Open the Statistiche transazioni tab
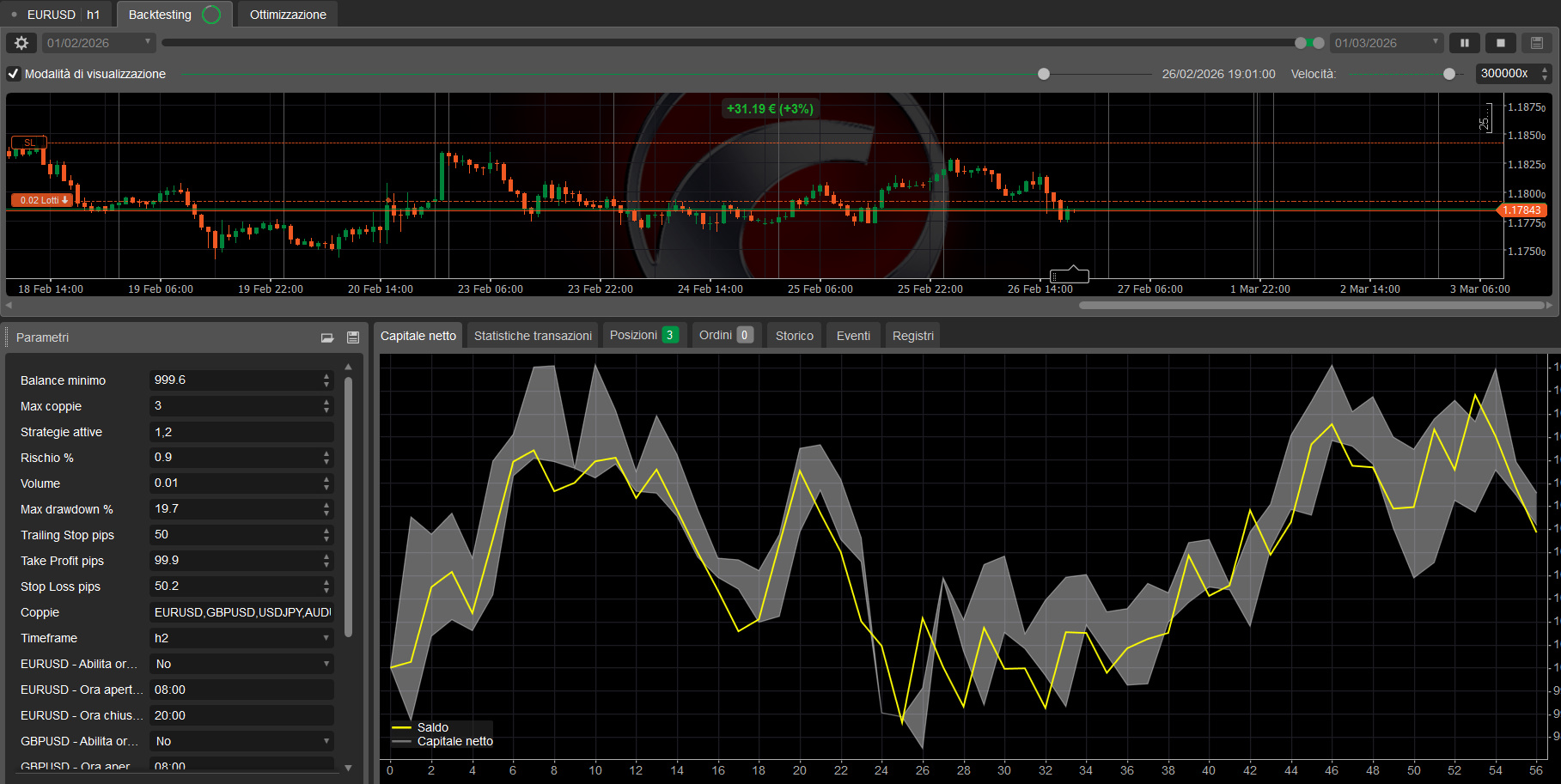 (532, 335)
